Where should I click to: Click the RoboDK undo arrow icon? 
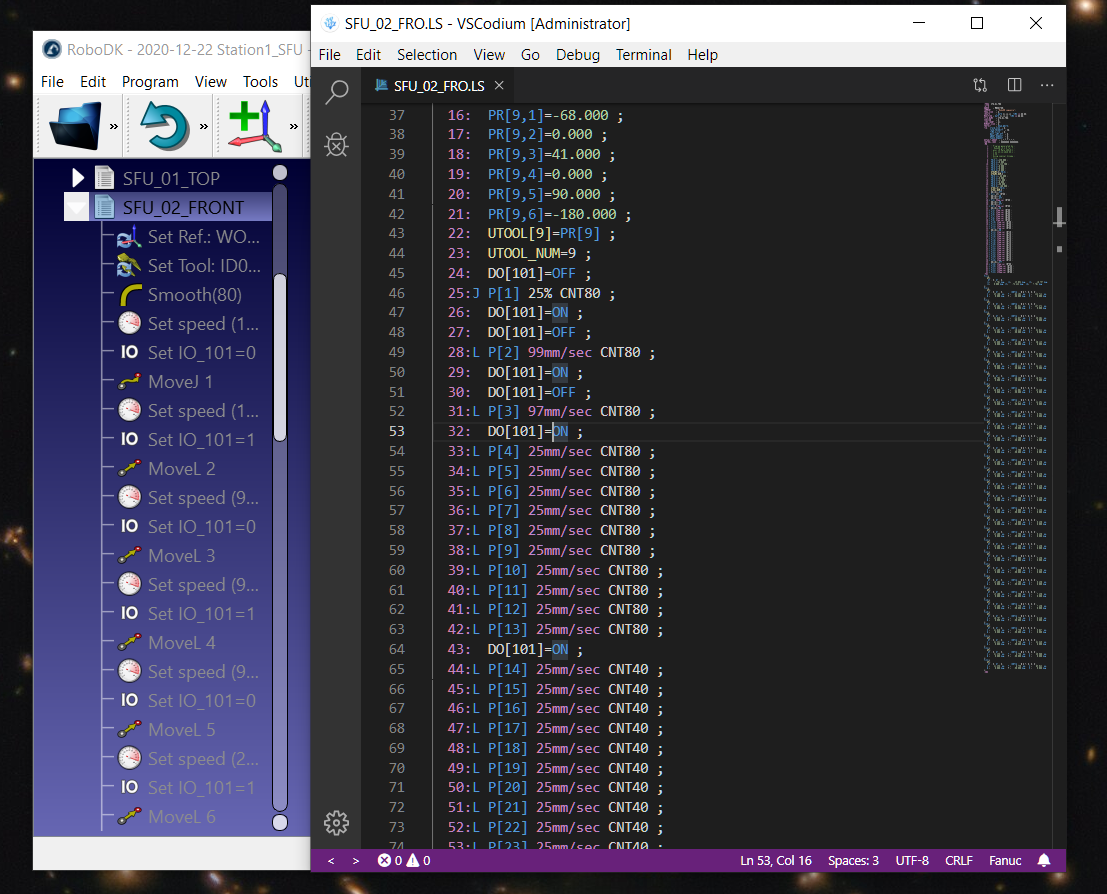pos(165,125)
